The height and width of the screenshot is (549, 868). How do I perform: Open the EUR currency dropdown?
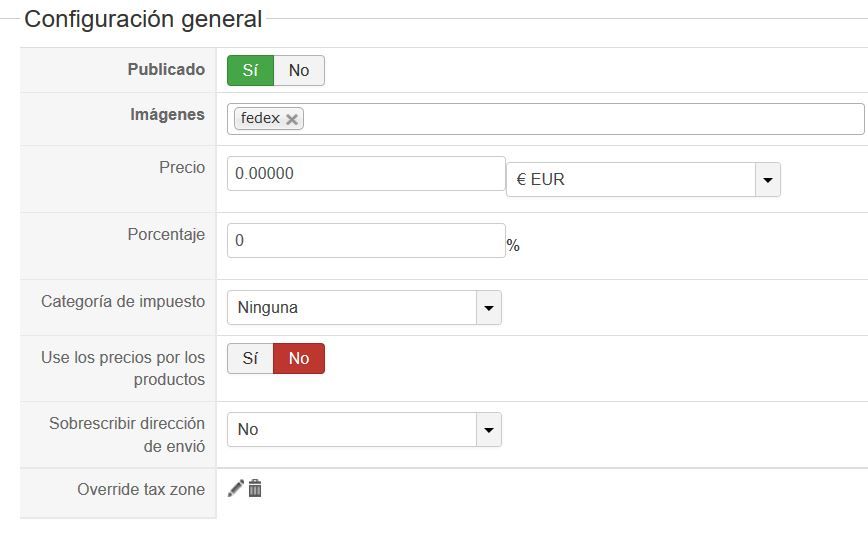click(x=643, y=179)
